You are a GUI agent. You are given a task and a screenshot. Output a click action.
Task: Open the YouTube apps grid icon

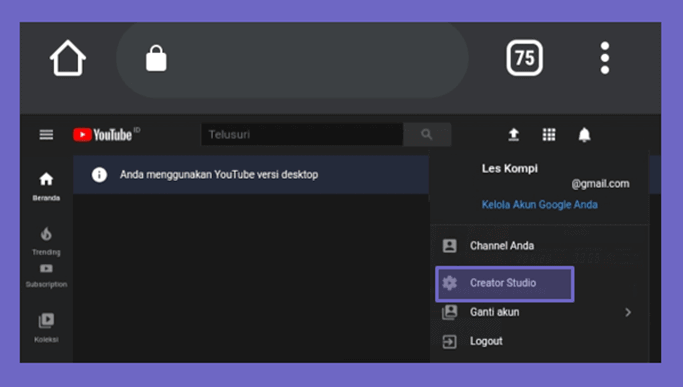(549, 135)
